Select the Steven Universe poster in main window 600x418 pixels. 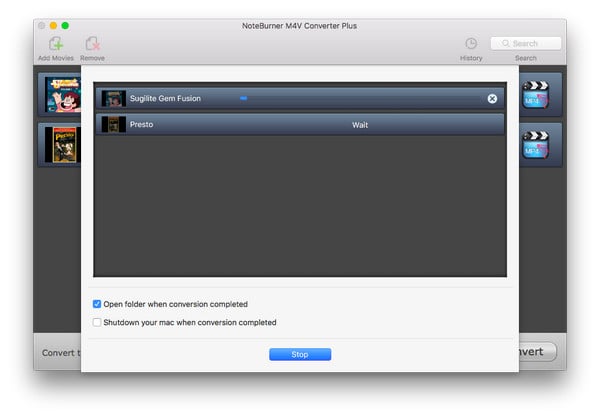point(63,95)
